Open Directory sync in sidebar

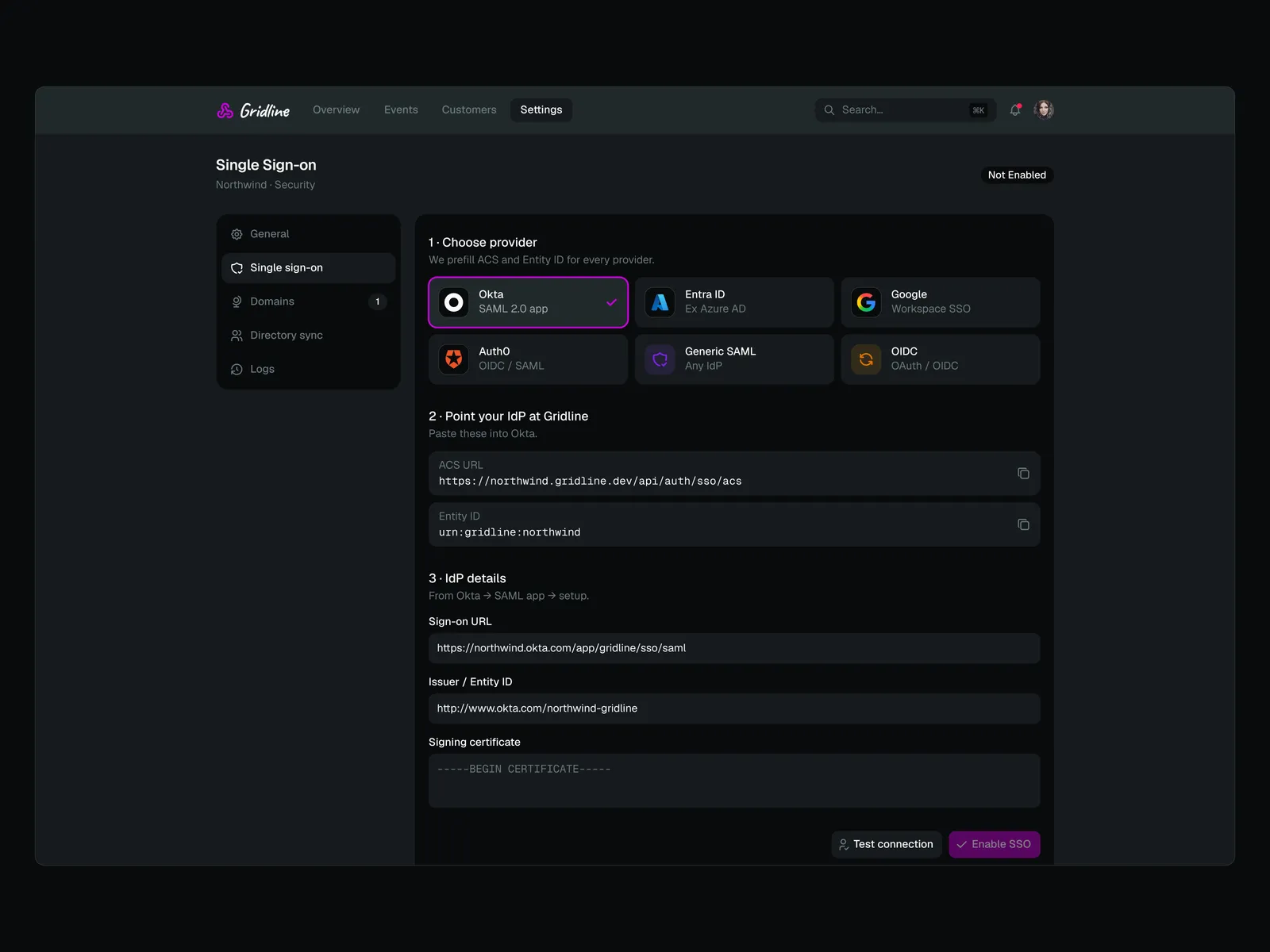[308, 336]
